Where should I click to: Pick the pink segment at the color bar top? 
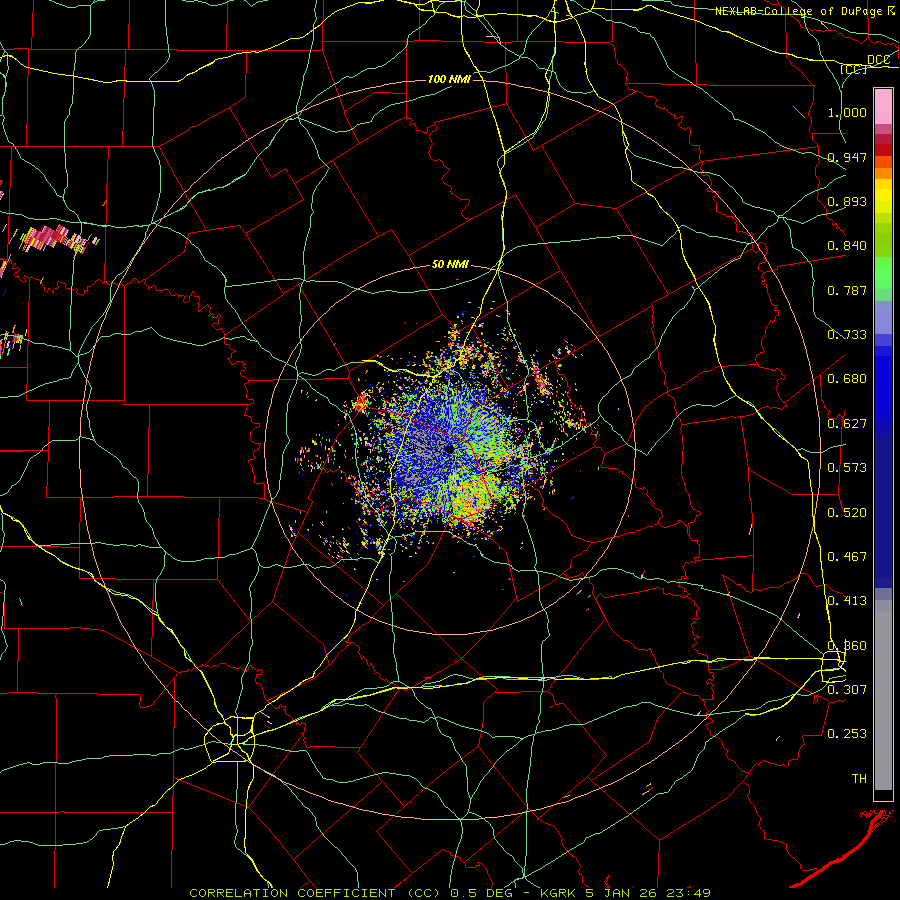point(883,106)
